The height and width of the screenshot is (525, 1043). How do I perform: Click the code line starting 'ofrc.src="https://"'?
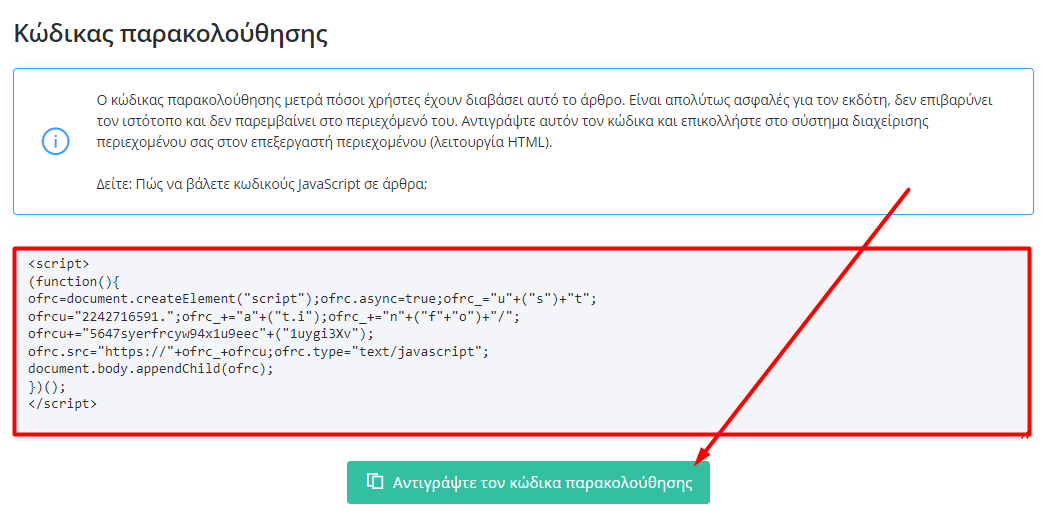tap(258, 351)
